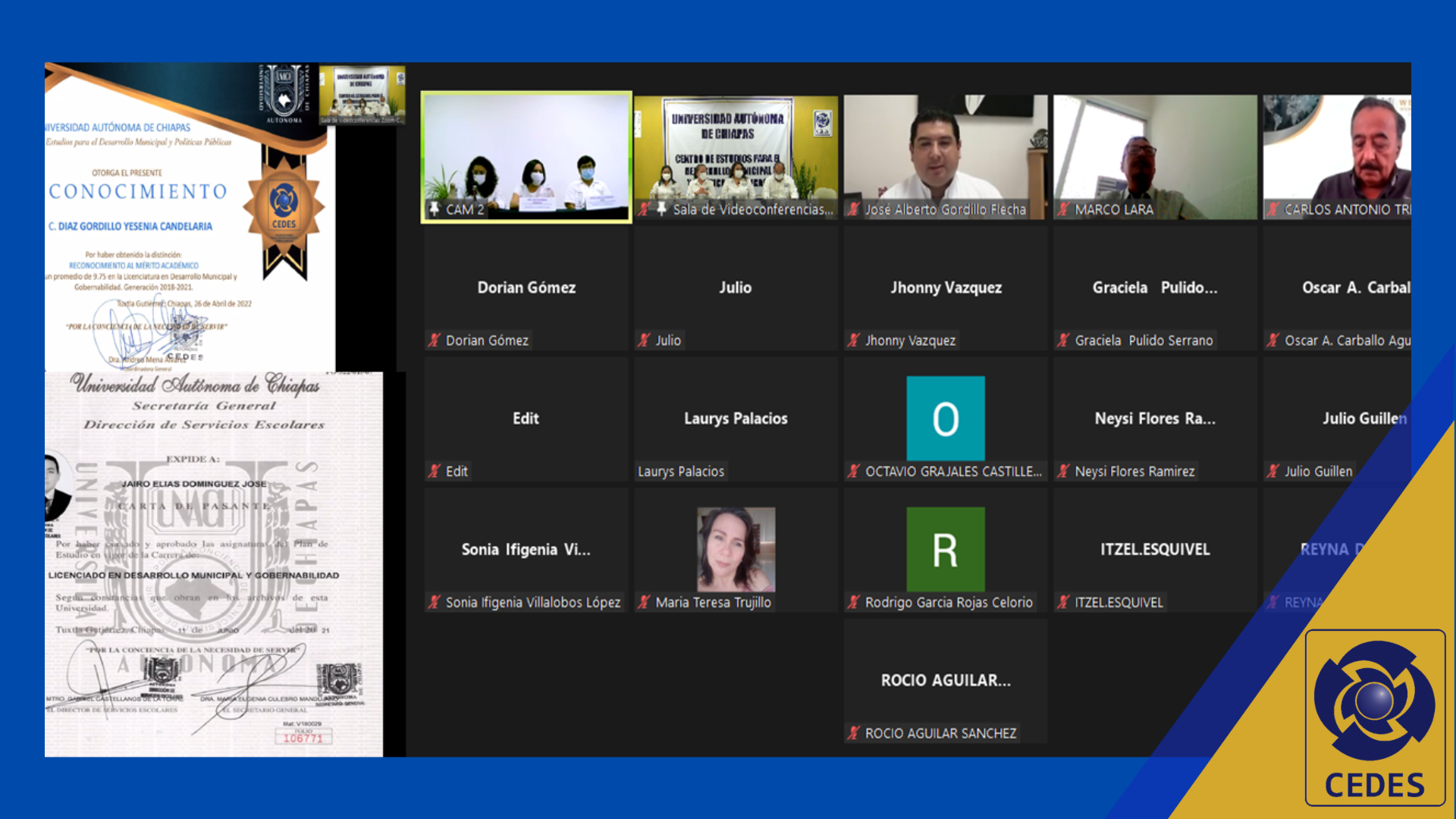Click muted mic icon beside Oscar A. Carballo
This screenshot has height=819, width=1456.
pyautogui.click(x=1273, y=340)
